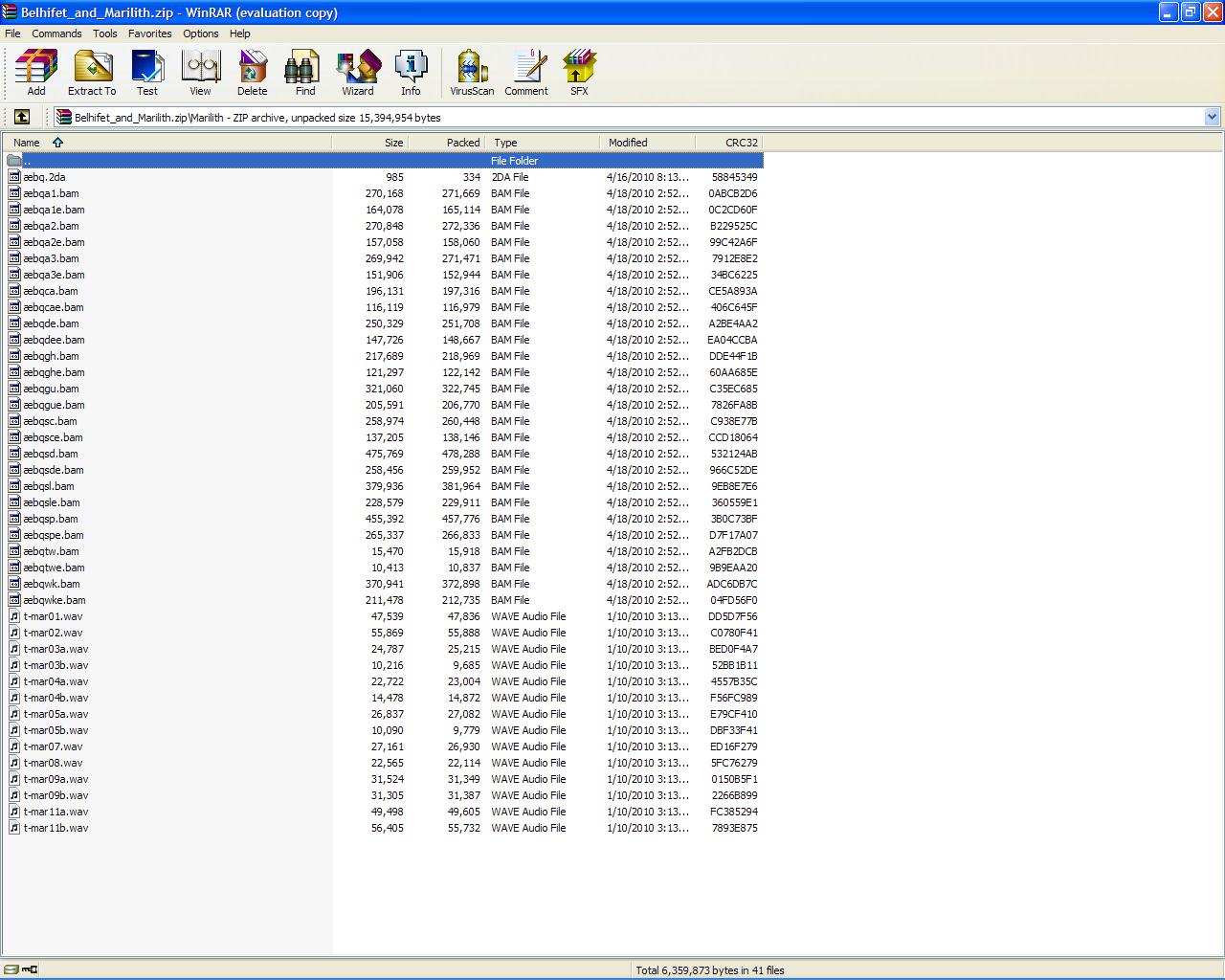Screen dimensions: 1225x980
Task: Select file æbqwk.bam
Action: coord(52,584)
